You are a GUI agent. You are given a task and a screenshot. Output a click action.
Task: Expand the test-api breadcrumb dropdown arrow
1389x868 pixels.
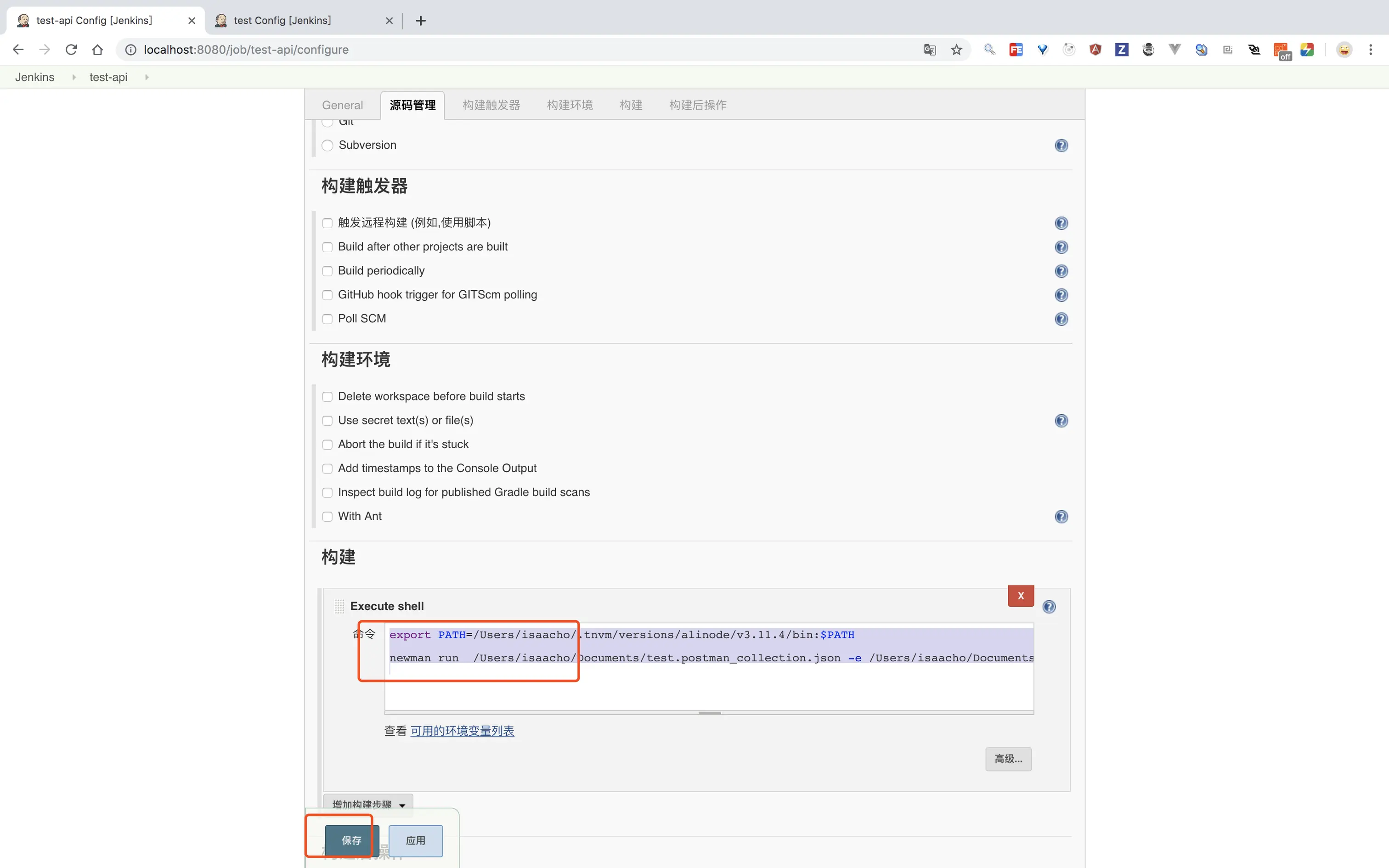[x=147, y=77]
